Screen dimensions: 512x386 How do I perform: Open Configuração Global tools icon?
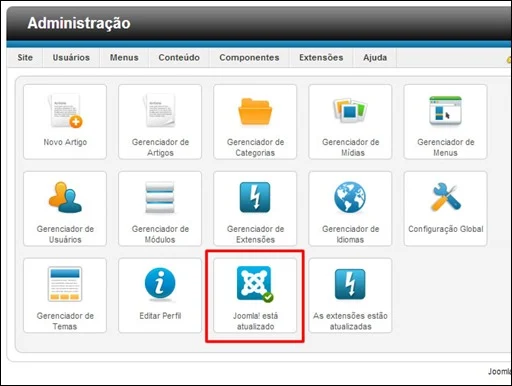tap(445, 197)
